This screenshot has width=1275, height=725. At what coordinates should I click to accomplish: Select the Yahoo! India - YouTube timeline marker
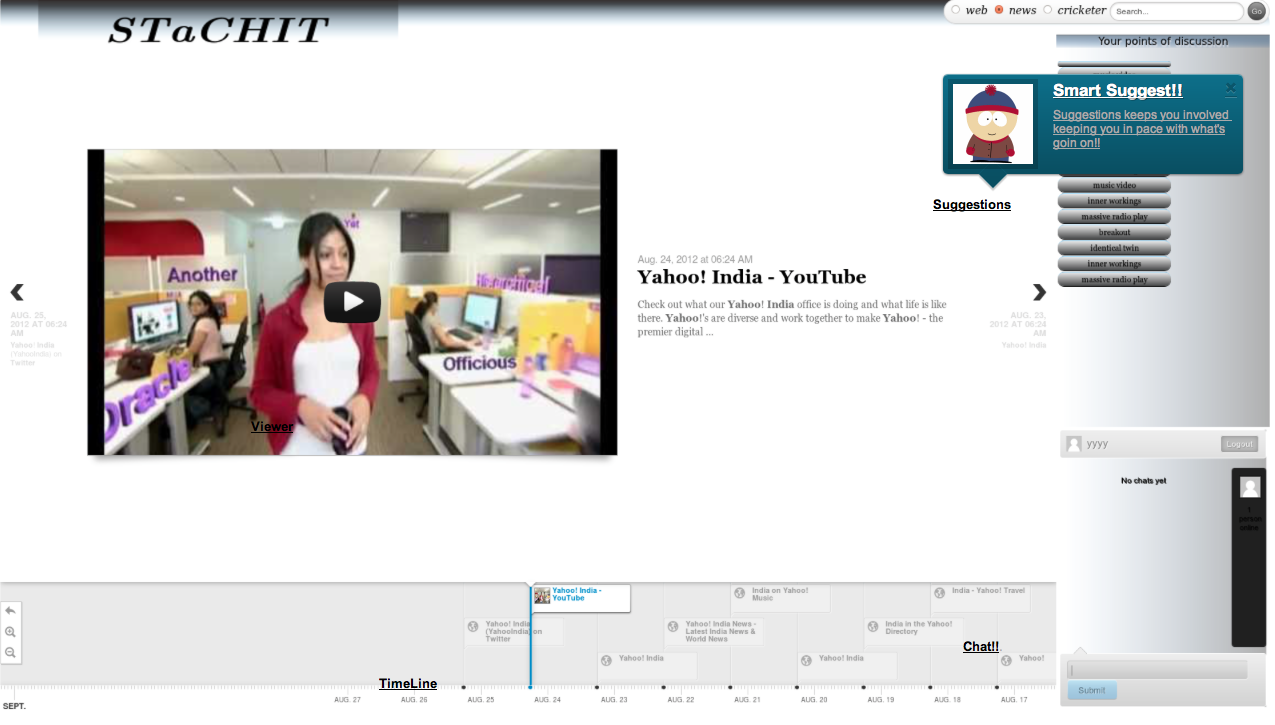pyautogui.click(x=581, y=598)
